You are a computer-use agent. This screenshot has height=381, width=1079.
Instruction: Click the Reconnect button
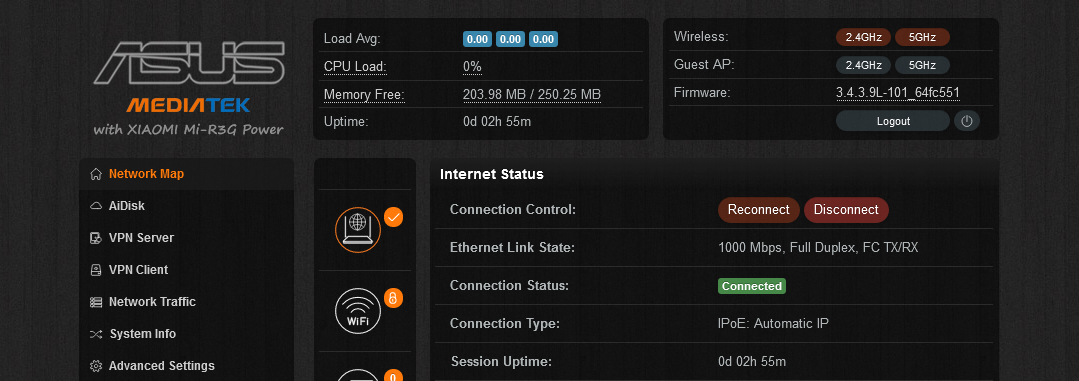click(x=758, y=210)
